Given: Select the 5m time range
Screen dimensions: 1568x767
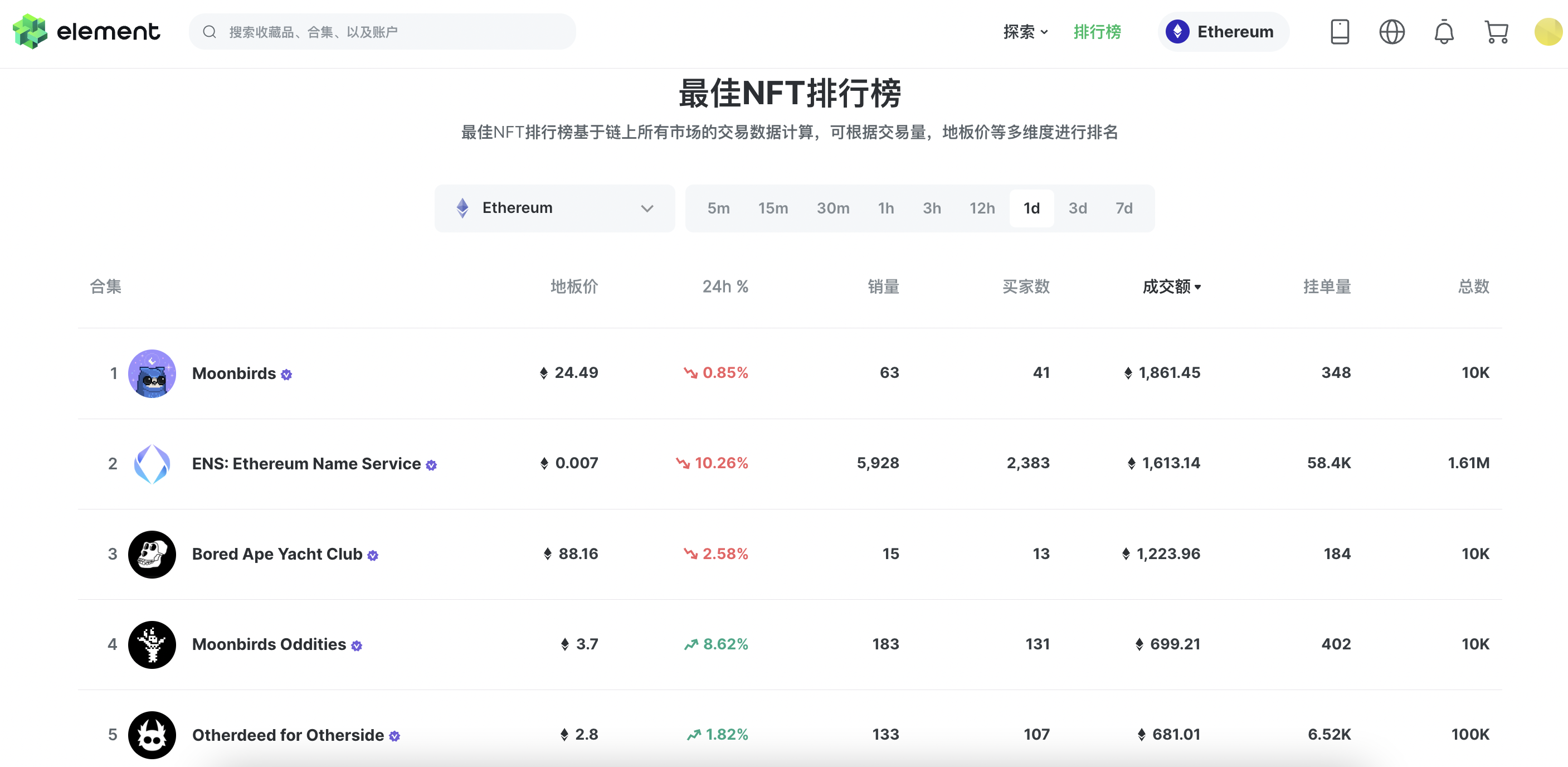Looking at the screenshot, I should 718,208.
